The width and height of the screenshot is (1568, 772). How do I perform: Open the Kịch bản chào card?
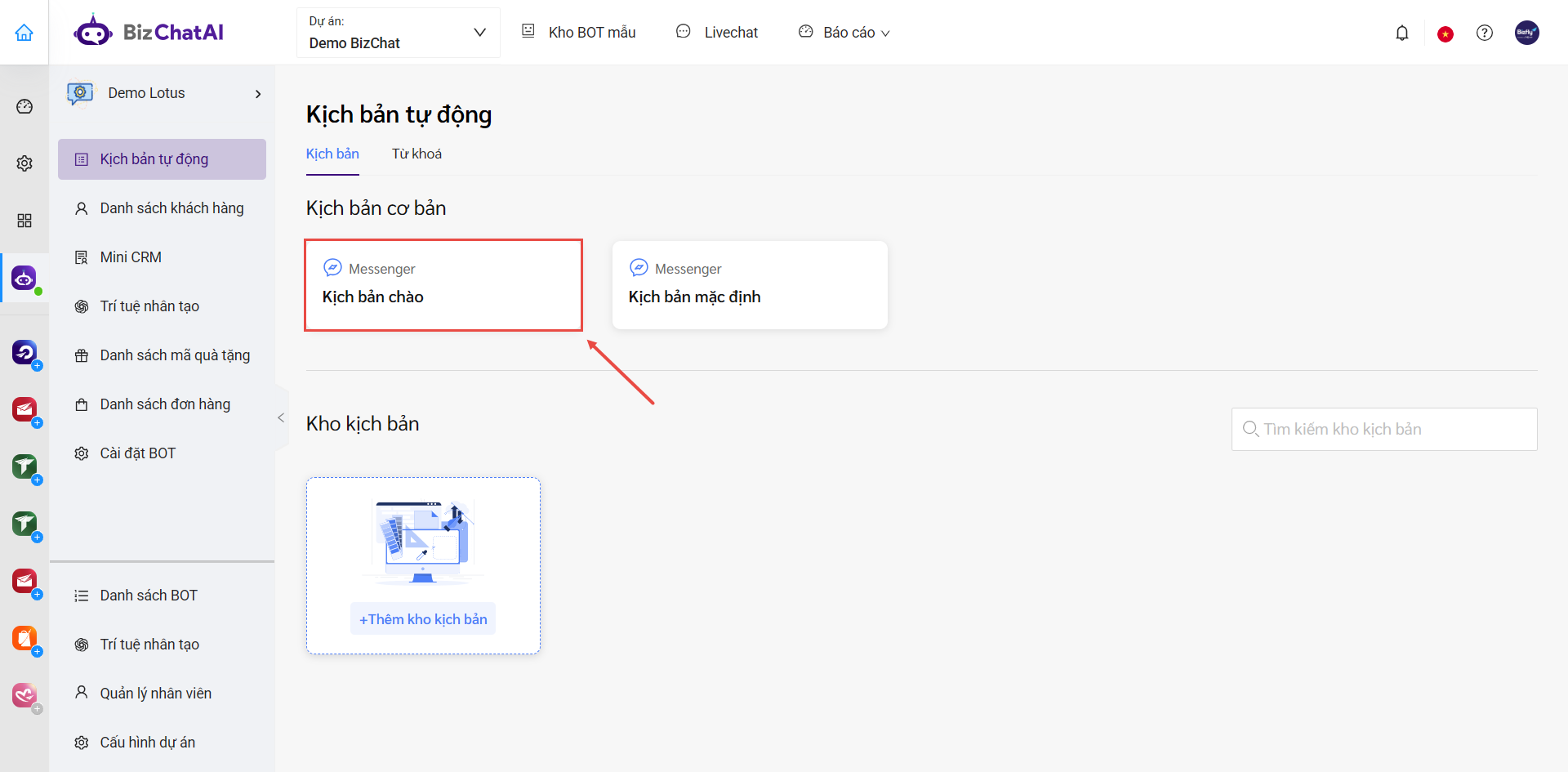(x=443, y=285)
